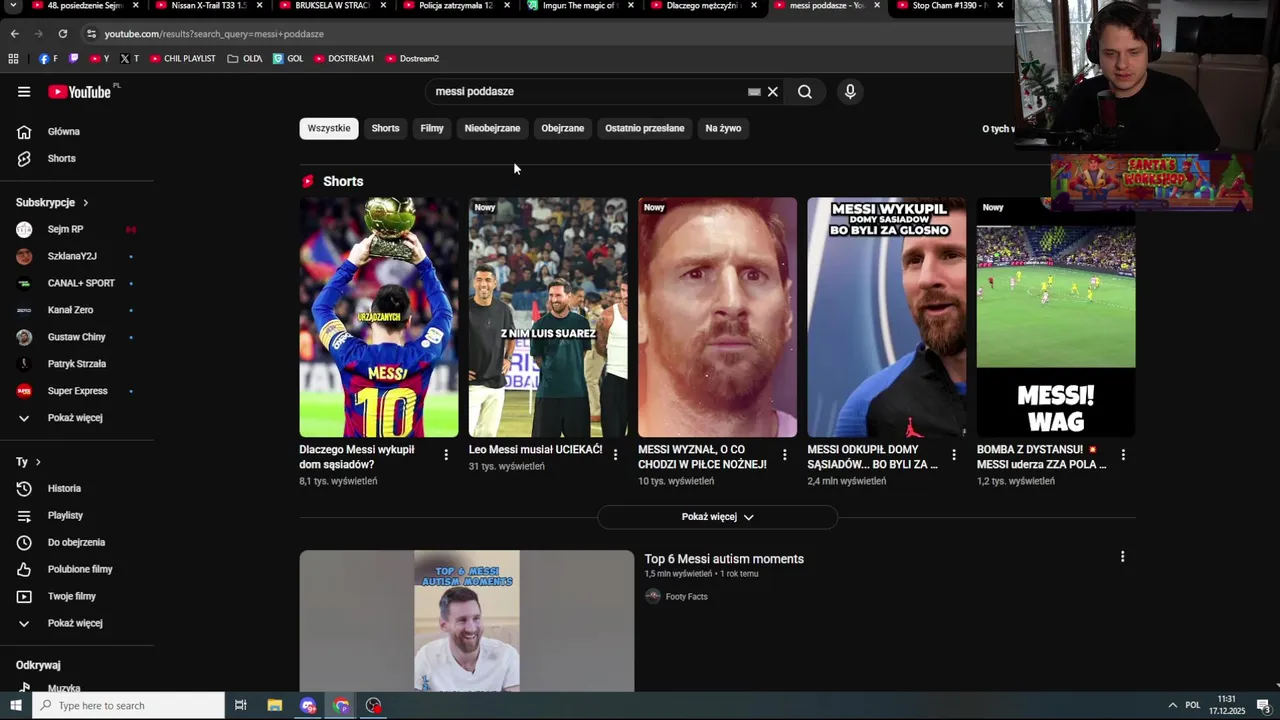1280x720 pixels.
Task: Open the on-screen keyboard icon in search box
Action: pyautogui.click(x=754, y=92)
